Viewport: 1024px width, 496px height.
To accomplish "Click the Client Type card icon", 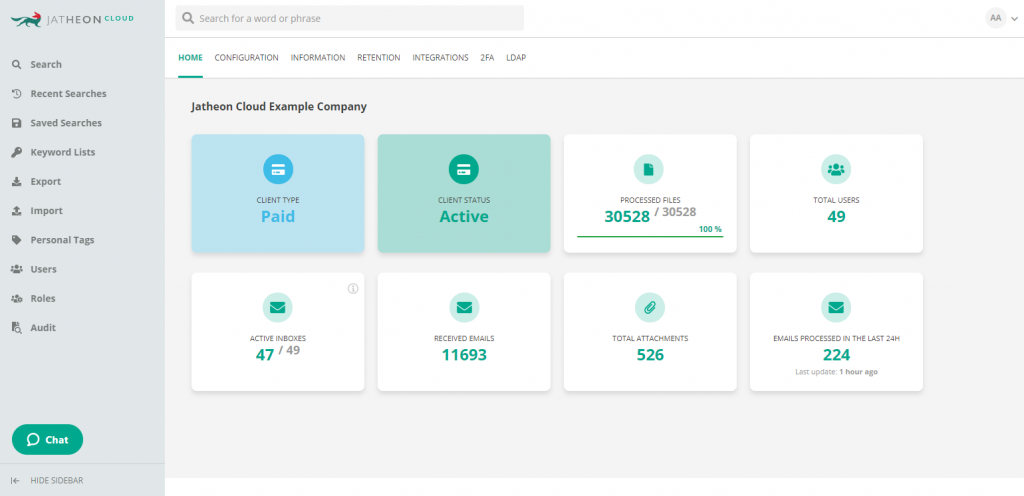I will (278, 169).
